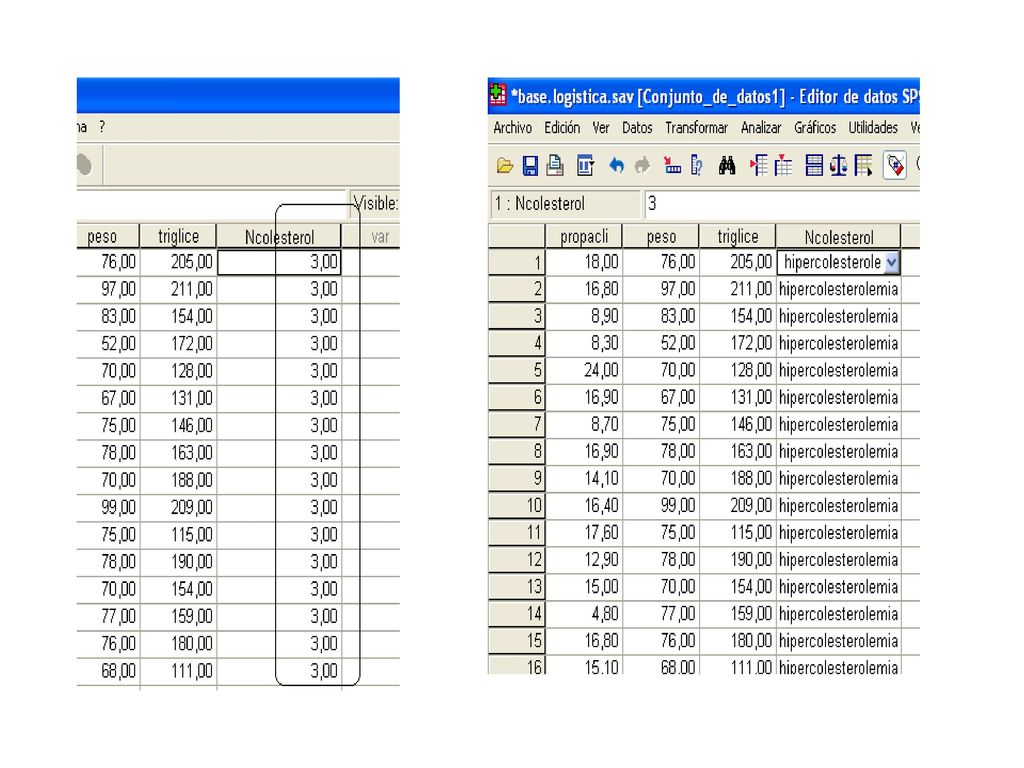Open the Edición menu

tap(562, 128)
